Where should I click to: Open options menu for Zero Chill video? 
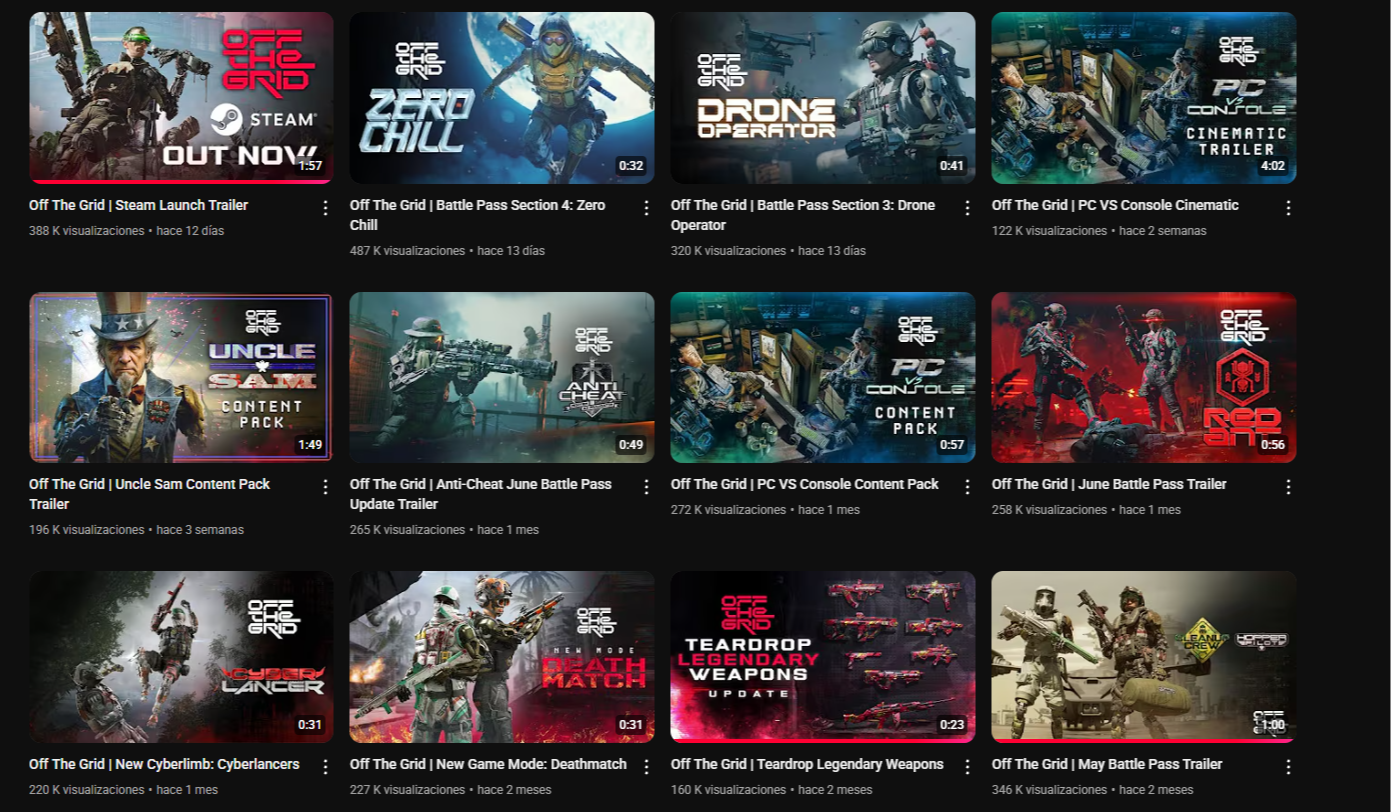pos(646,208)
